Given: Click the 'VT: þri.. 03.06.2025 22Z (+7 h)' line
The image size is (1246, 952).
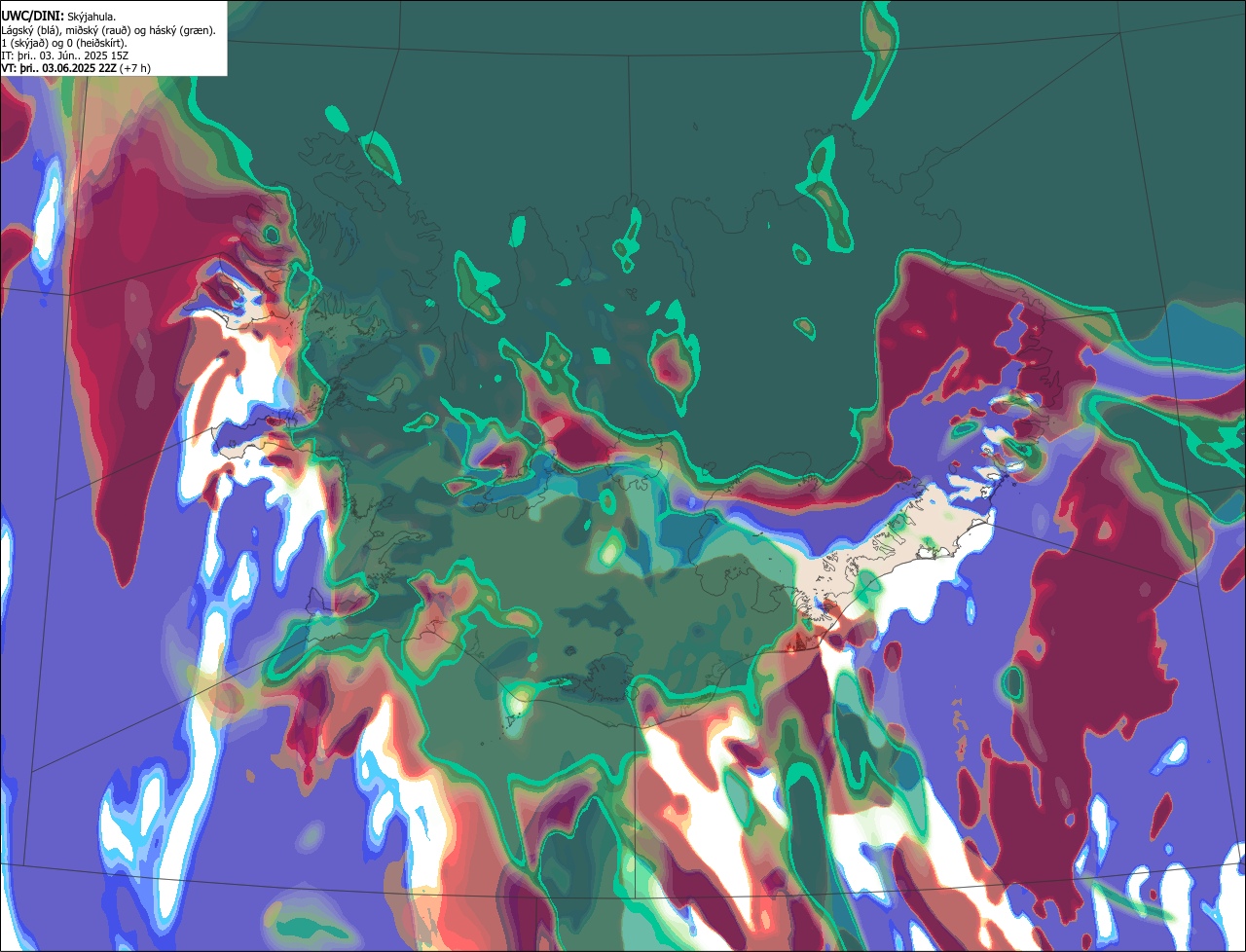Looking at the screenshot, I should [x=76, y=68].
